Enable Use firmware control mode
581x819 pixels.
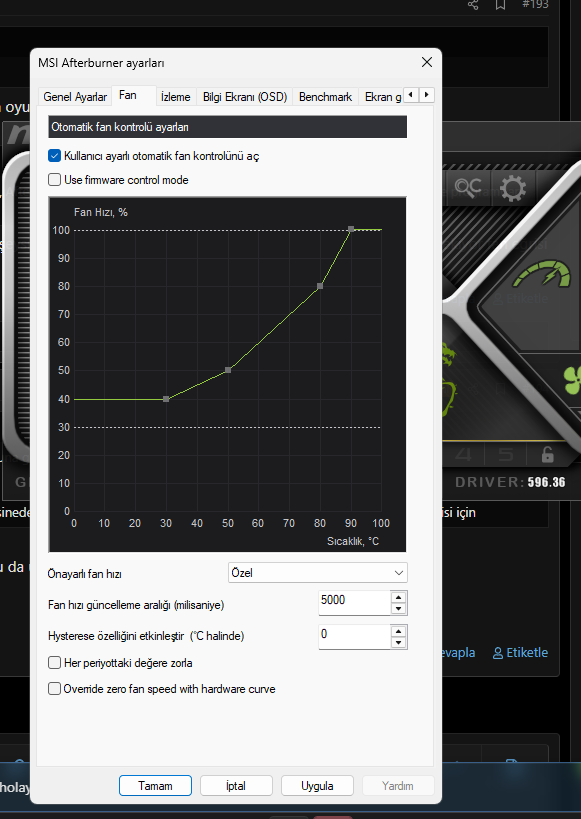(54, 180)
